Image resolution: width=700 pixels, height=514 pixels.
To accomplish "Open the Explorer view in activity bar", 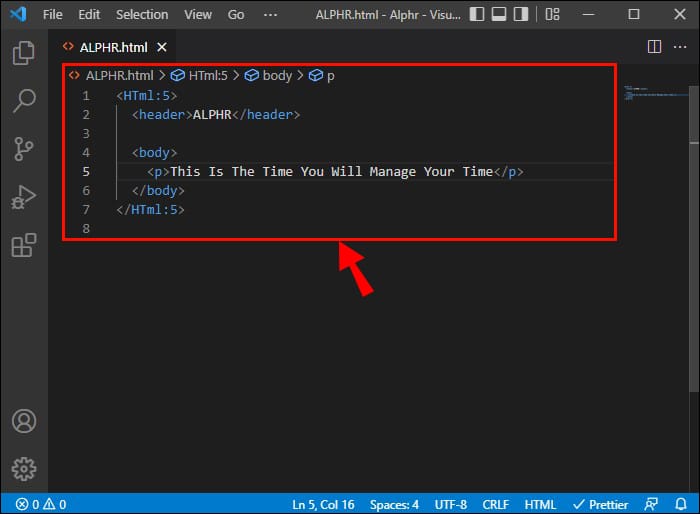I will point(23,53).
